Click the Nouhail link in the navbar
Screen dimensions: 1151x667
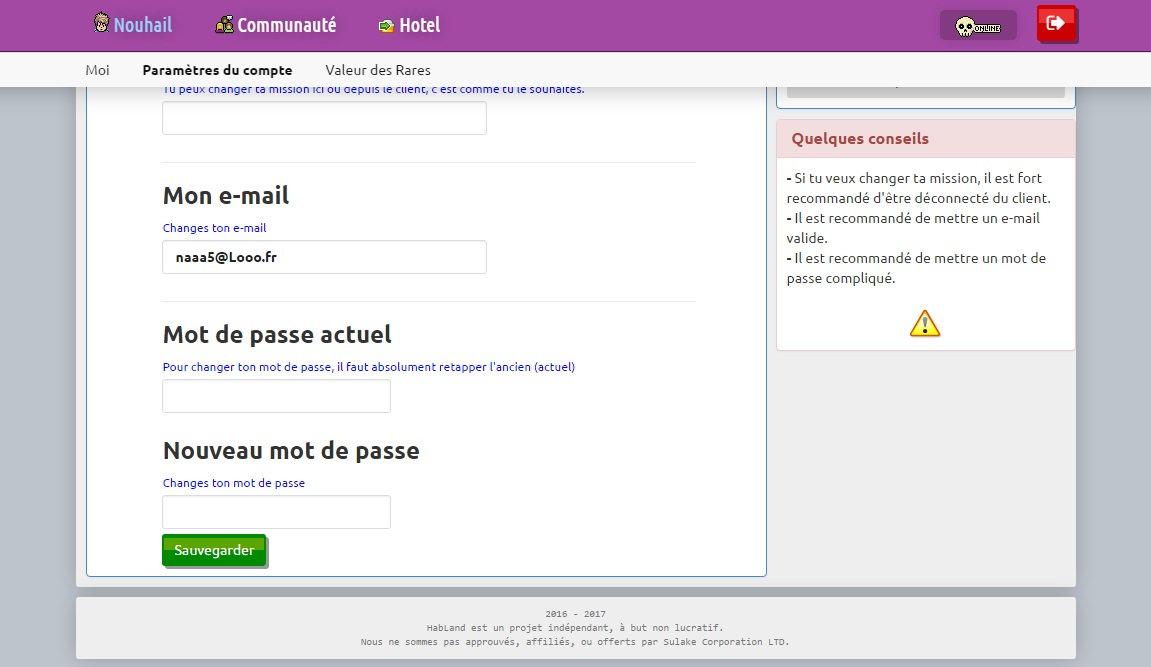141,24
